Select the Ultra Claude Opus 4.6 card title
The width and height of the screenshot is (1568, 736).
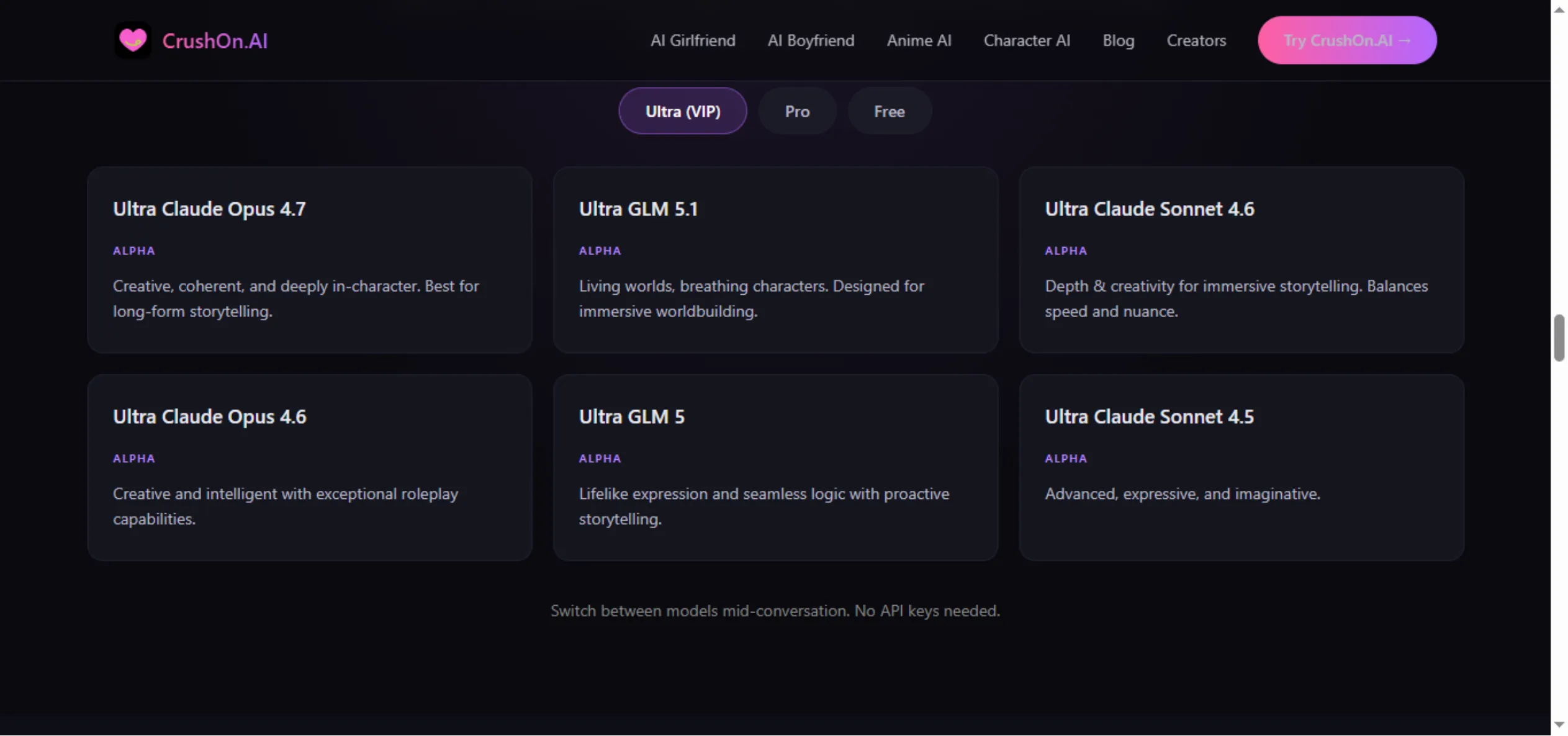[x=209, y=416]
